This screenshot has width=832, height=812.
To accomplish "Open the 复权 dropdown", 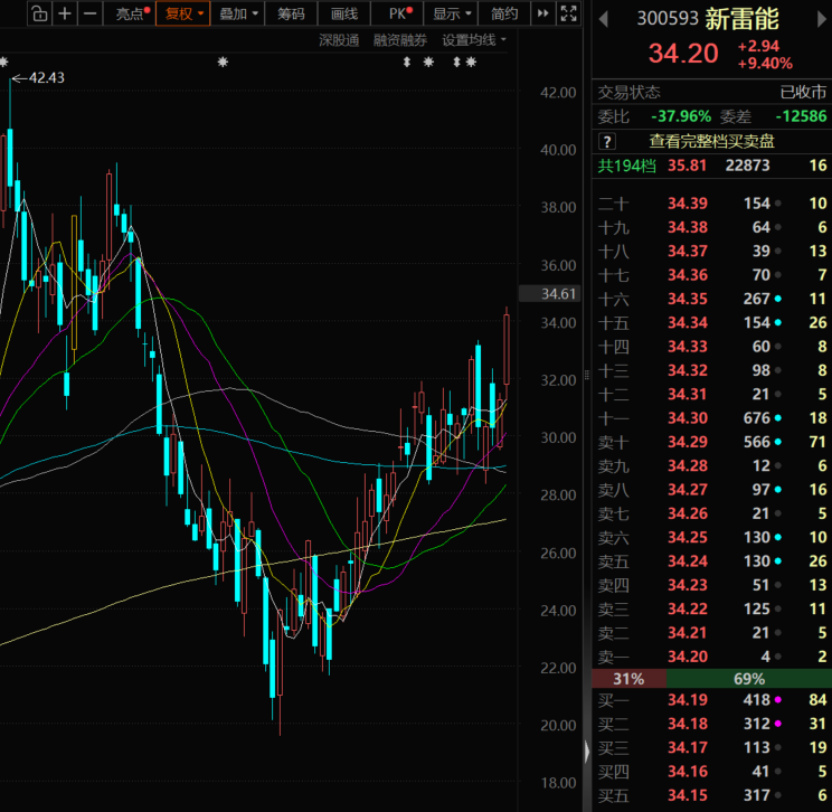I will 183,14.
